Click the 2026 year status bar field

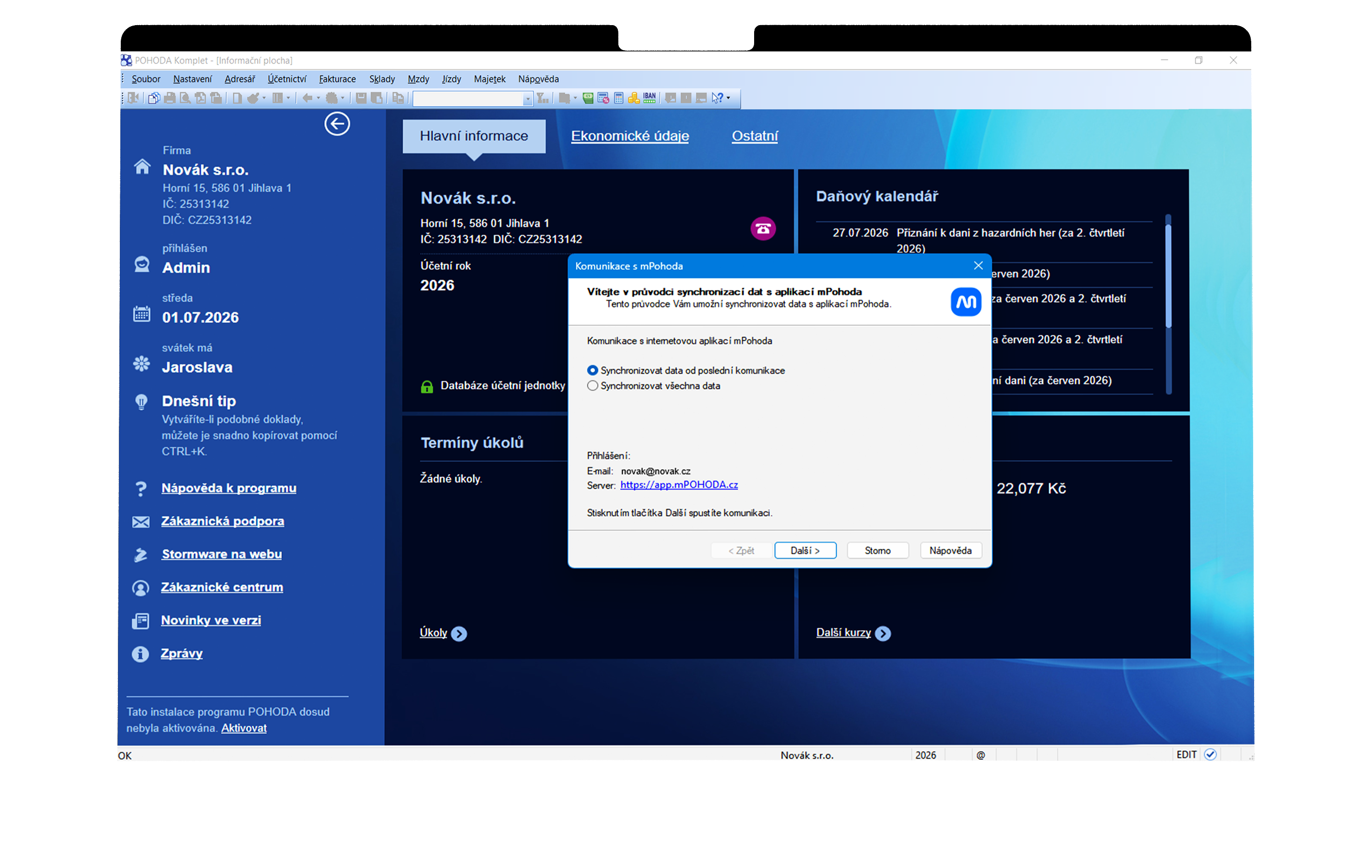tap(925, 754)
